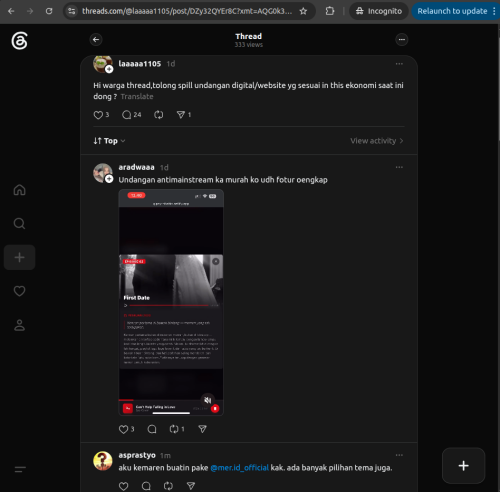Image resolution: width=500 pixels, height=492 pixels.
Task: Open the @mer.id_official mention link
Action: click(x=239, y=468)
